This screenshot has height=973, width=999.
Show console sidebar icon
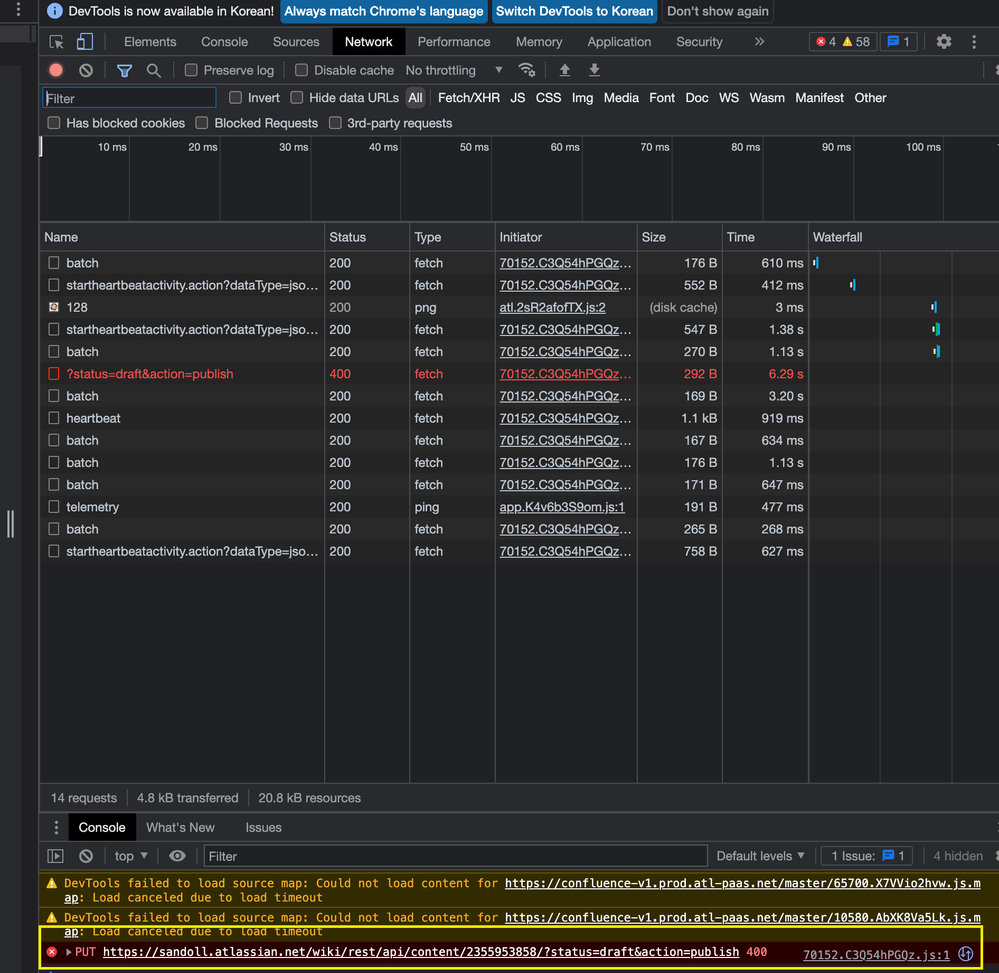pyautogui.click(x=55, y=856)
